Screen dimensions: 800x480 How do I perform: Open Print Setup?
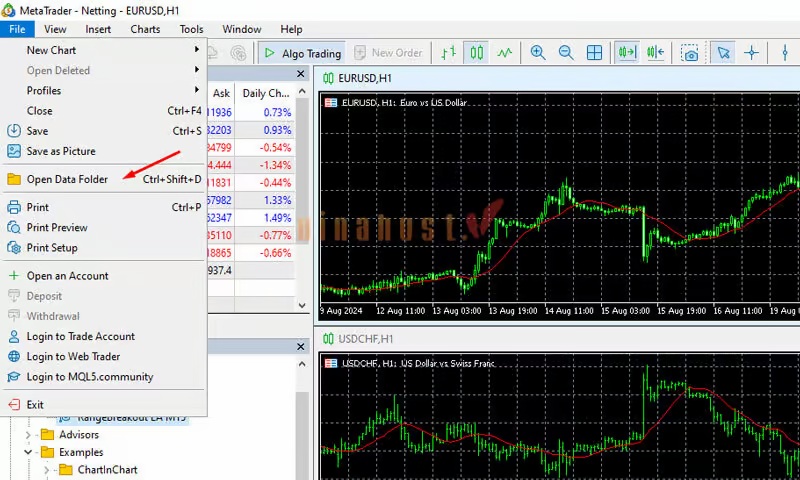pos(104,247)
